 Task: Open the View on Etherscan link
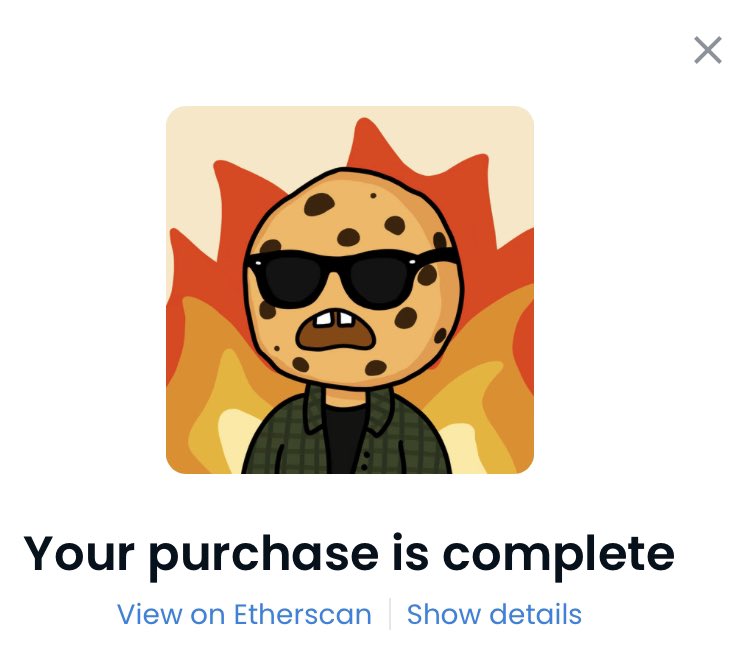pyautogui.click(x=244, y=614)
